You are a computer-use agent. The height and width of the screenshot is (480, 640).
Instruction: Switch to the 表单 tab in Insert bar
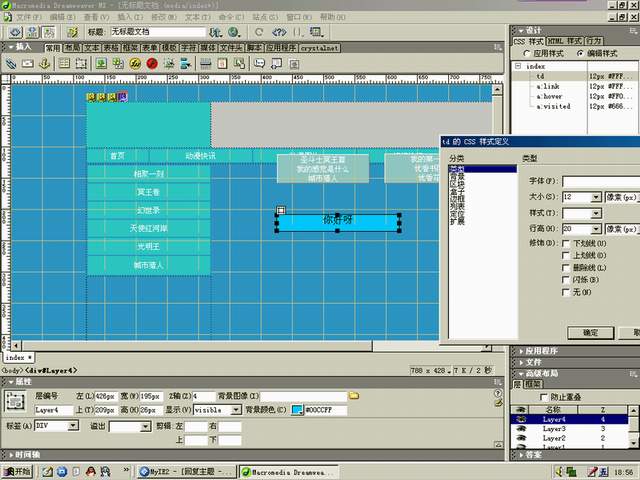point(148,47)
